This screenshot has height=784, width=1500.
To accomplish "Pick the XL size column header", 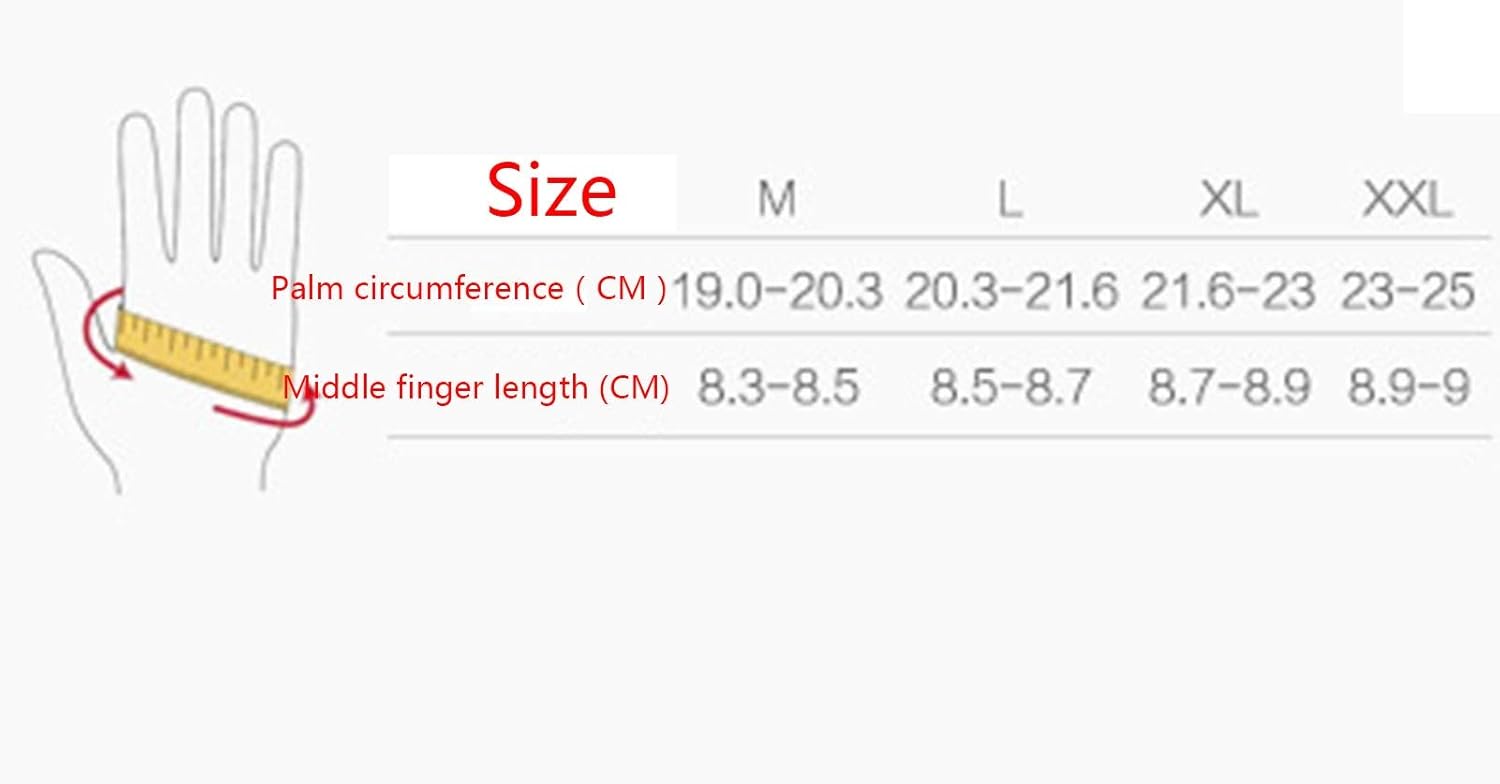I will (1228, 201).
